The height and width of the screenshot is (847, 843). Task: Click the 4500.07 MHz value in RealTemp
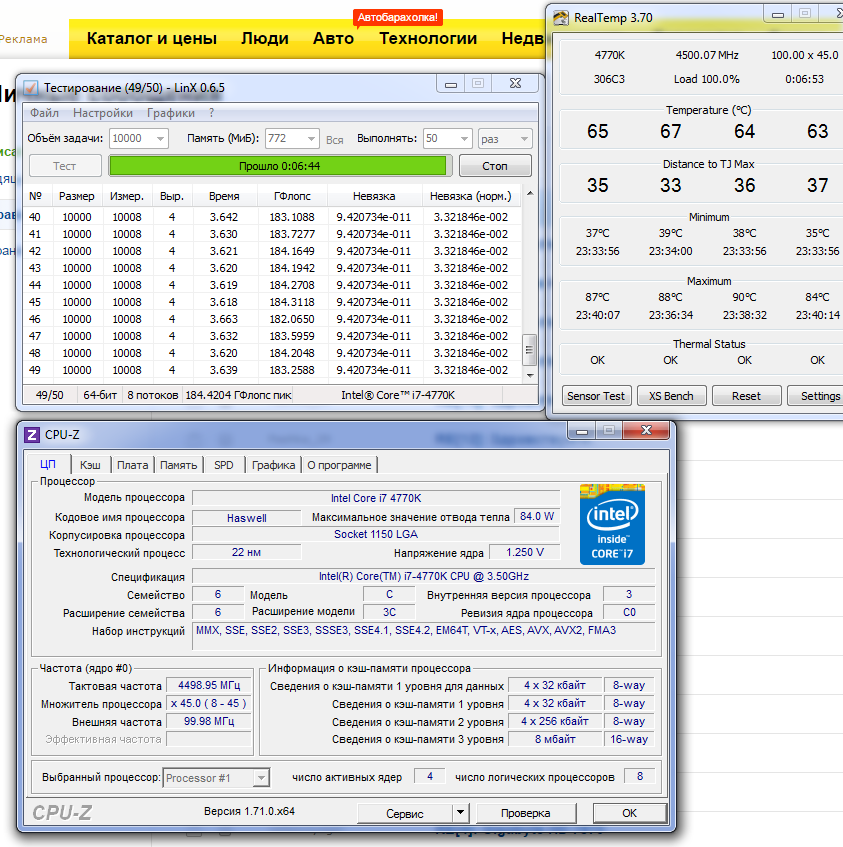(707, 55)
